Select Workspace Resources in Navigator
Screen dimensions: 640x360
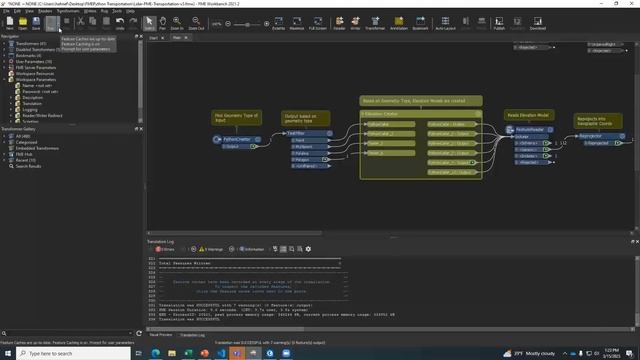coord(35,73)
